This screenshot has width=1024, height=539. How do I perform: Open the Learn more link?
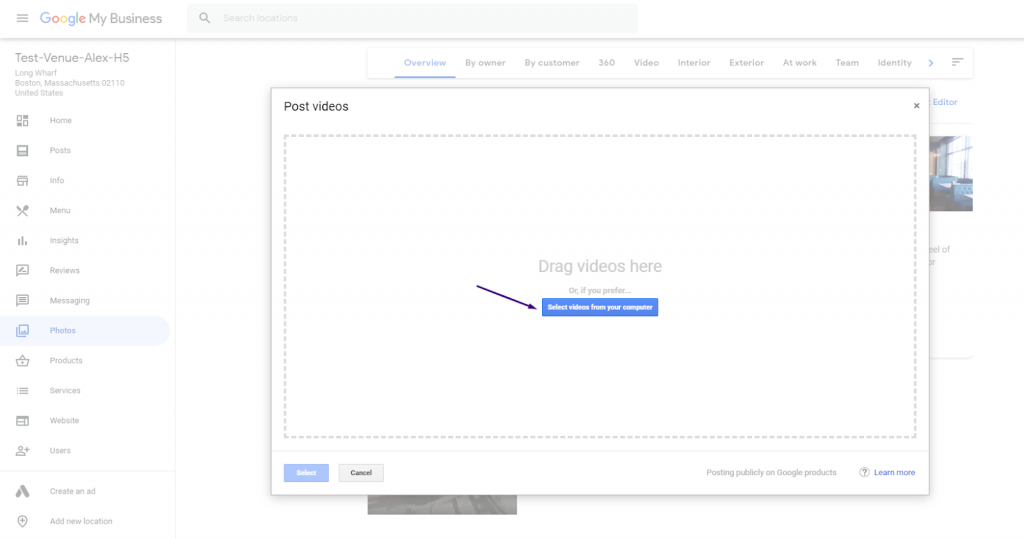[x=894, y=472]
